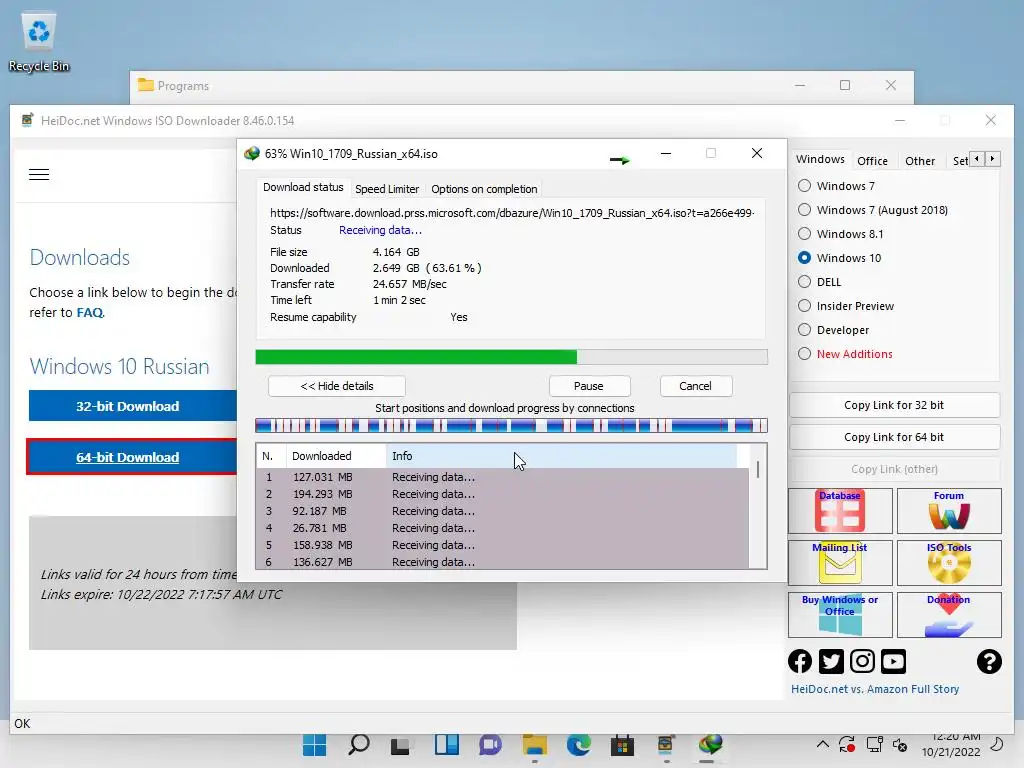Open the clock showing 10/21/2022
Image resolution: width=1024 pixels, height=768 pixels.
pos(951,744)
